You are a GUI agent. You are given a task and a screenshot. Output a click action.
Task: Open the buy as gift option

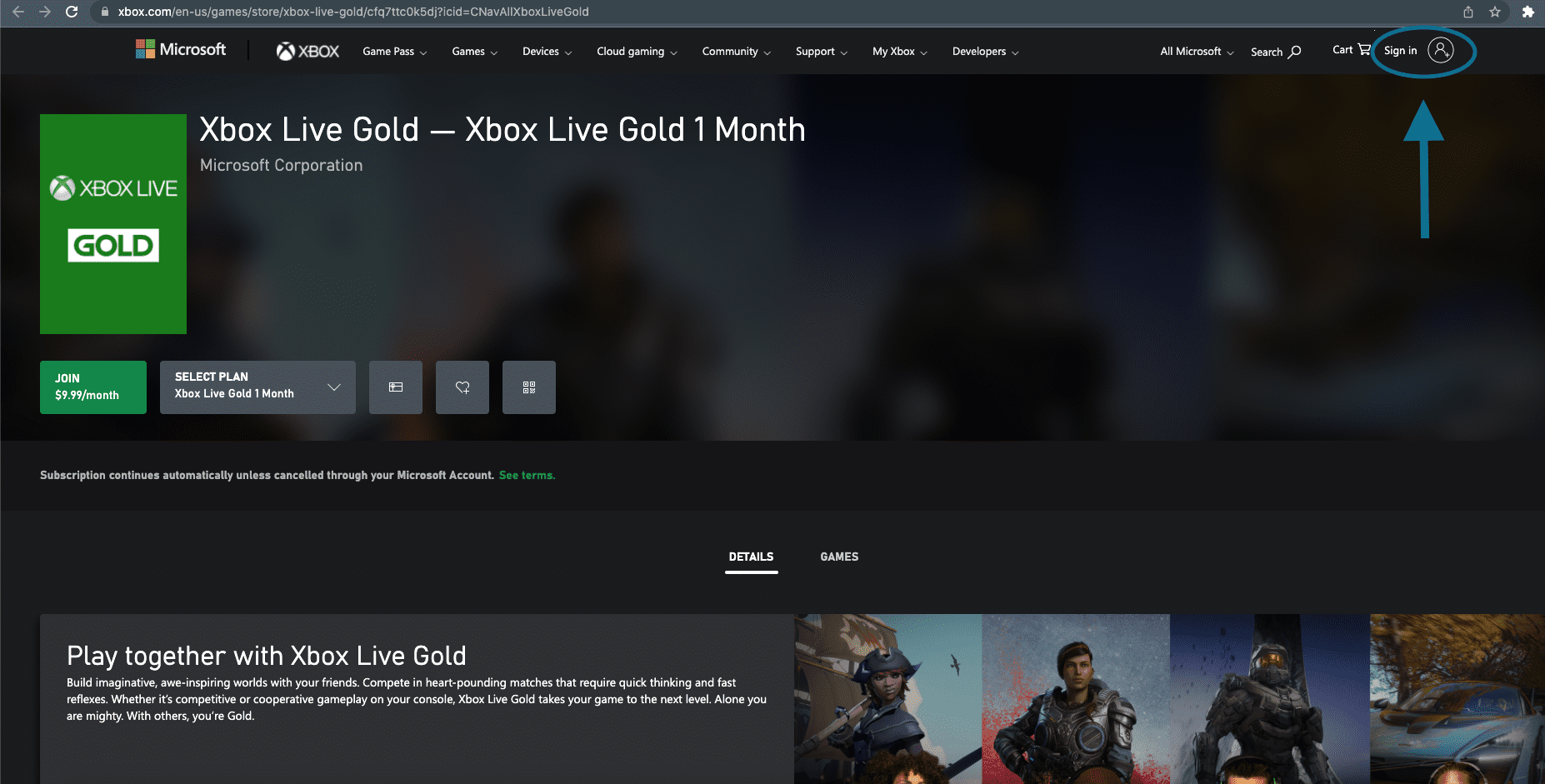click(395, 387)
